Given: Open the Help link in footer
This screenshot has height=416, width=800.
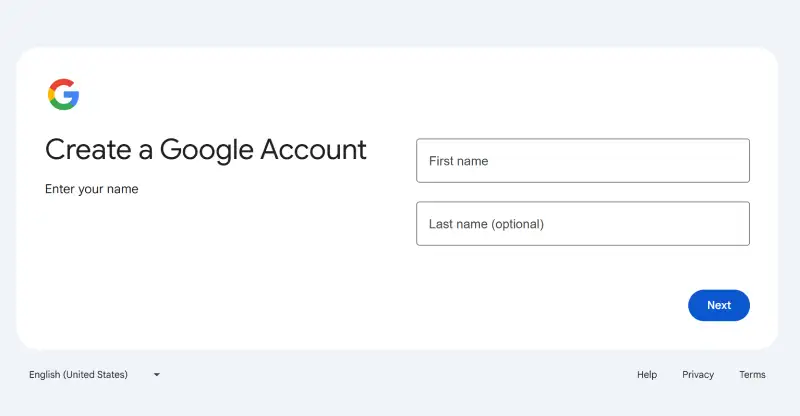Looking at the screenshot, I should coord(647,375).
